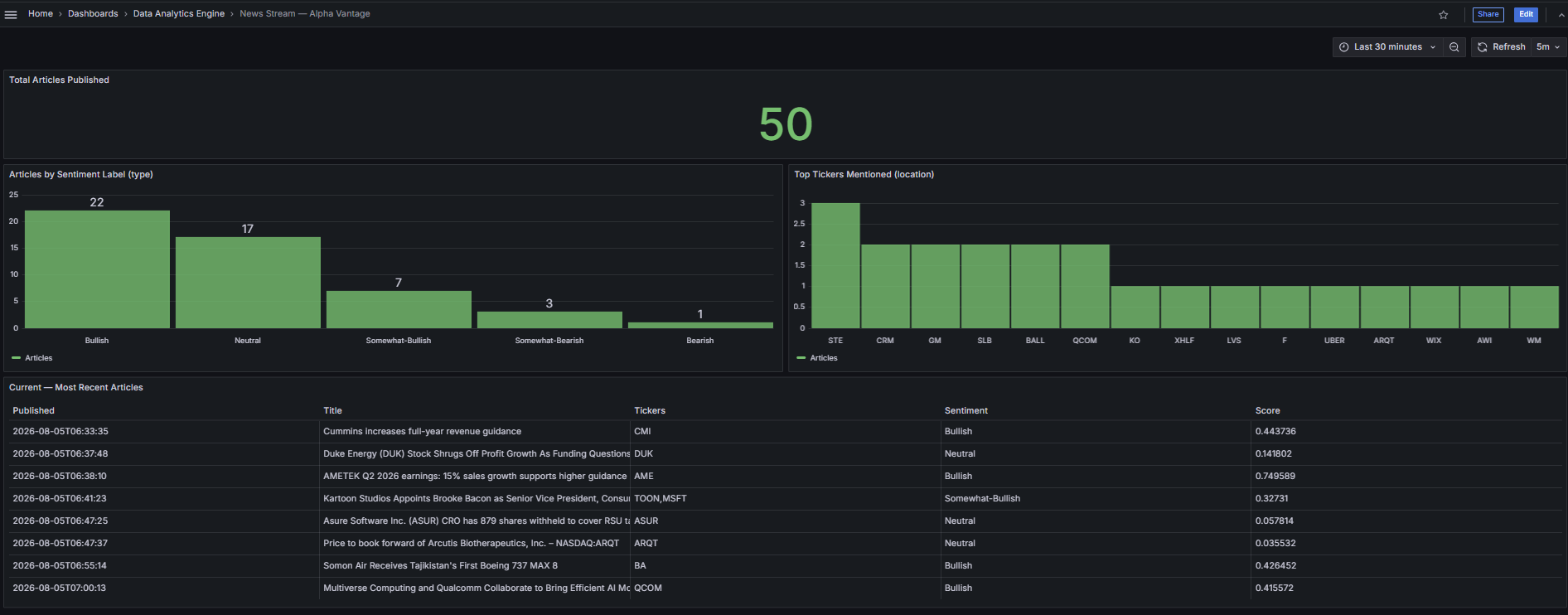Screen dimensions: 1568x615
Task: Navigate to Data Analytics Engine folder
Action: (179, 14)
